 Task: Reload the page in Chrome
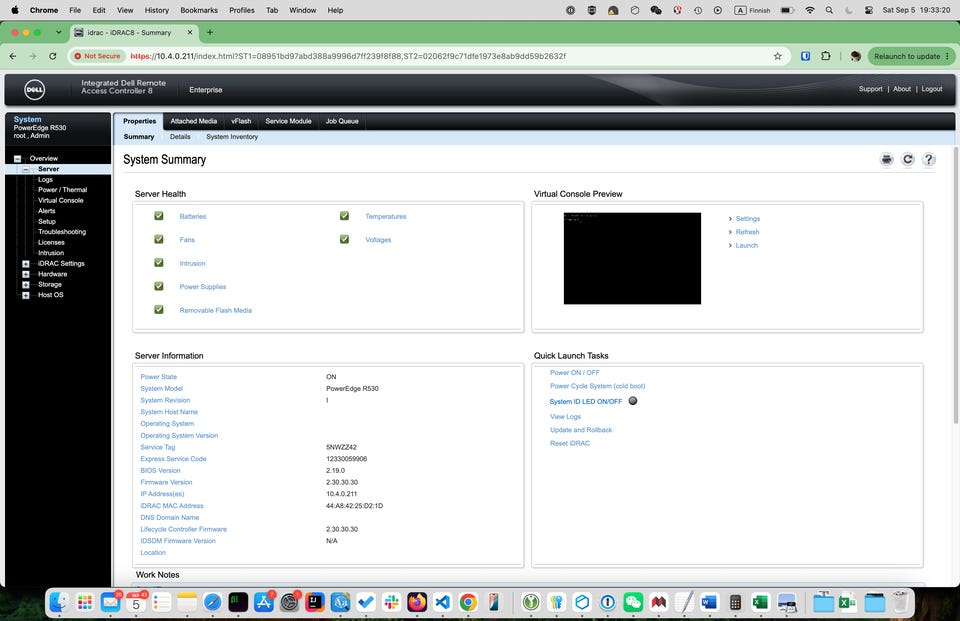[x=53, y=56]
